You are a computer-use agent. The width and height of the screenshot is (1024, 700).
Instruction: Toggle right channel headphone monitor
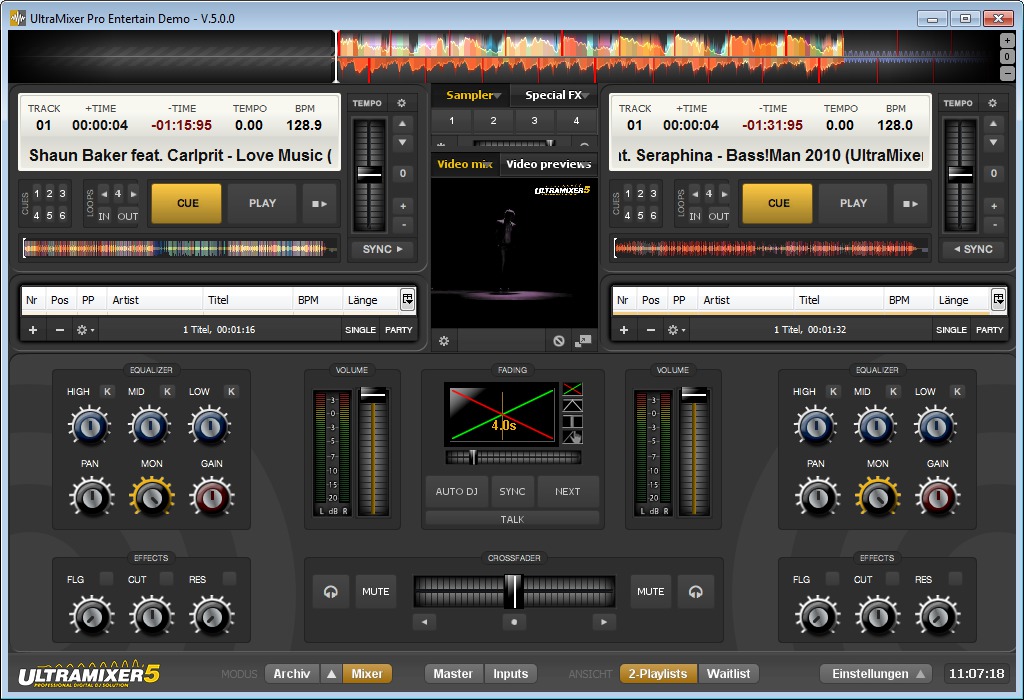click(x=696, y=592)
